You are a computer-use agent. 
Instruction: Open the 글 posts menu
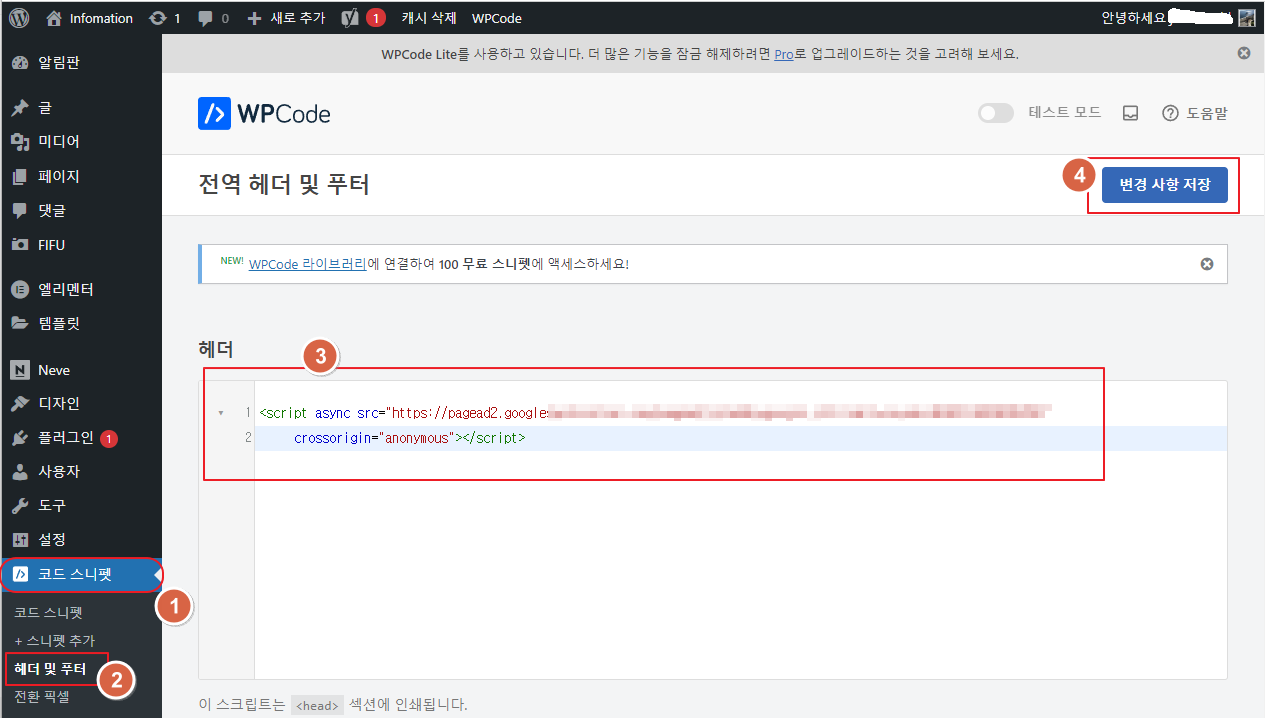click(80, 107)
